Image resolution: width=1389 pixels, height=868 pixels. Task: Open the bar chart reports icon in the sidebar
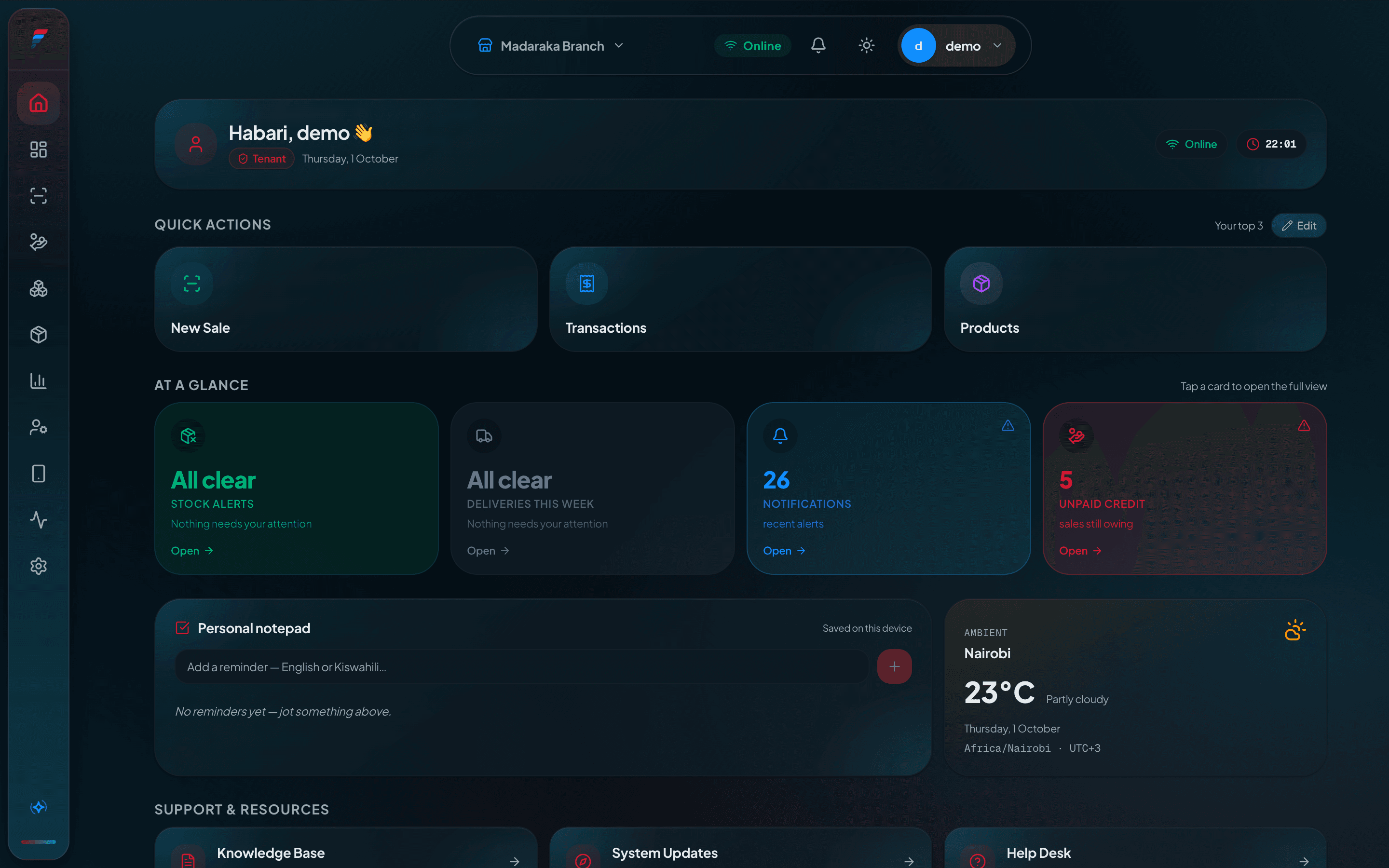click(39, 381)
